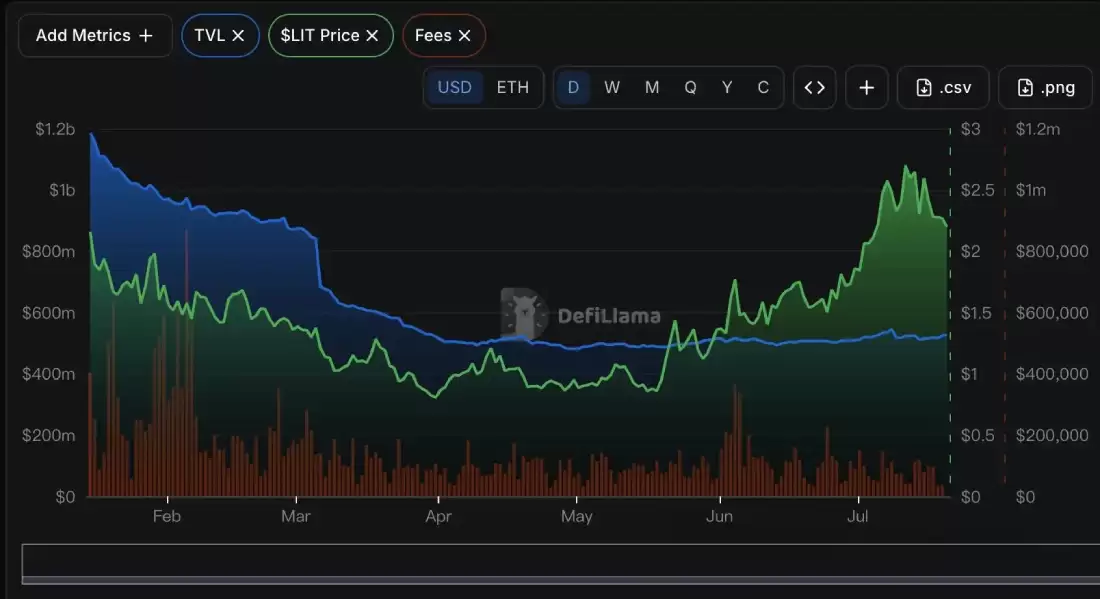Click the Add Metrics button
This screenshot has height=599, width=1100.
point(95,35)
